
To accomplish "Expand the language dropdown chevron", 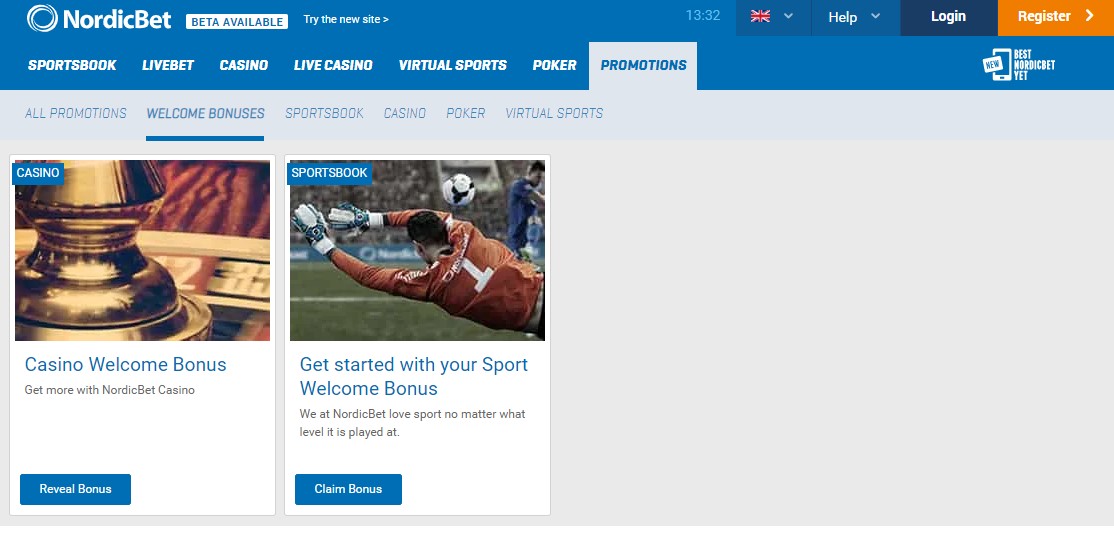I will tap(788, 16).
